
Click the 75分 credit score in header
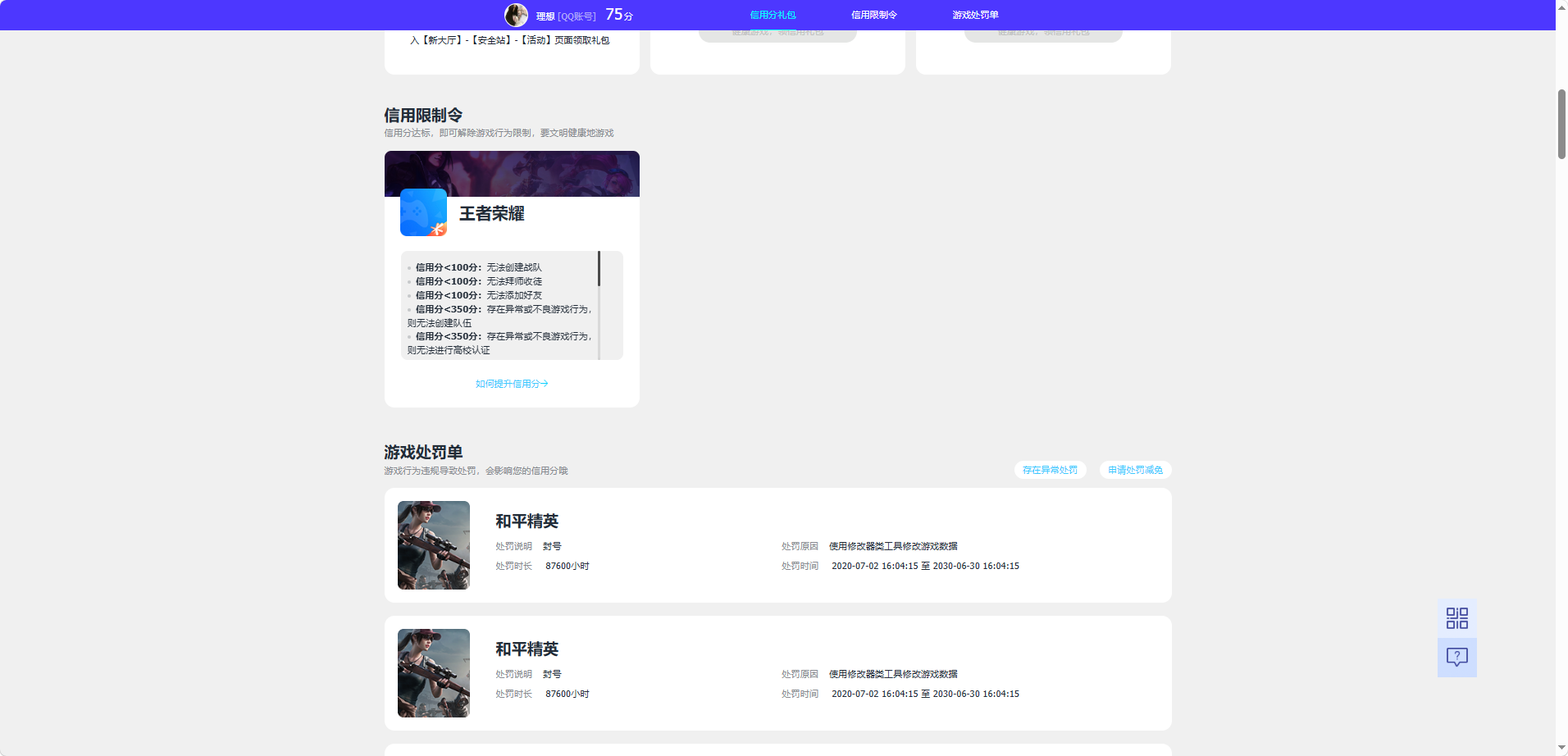coord(619,15)
